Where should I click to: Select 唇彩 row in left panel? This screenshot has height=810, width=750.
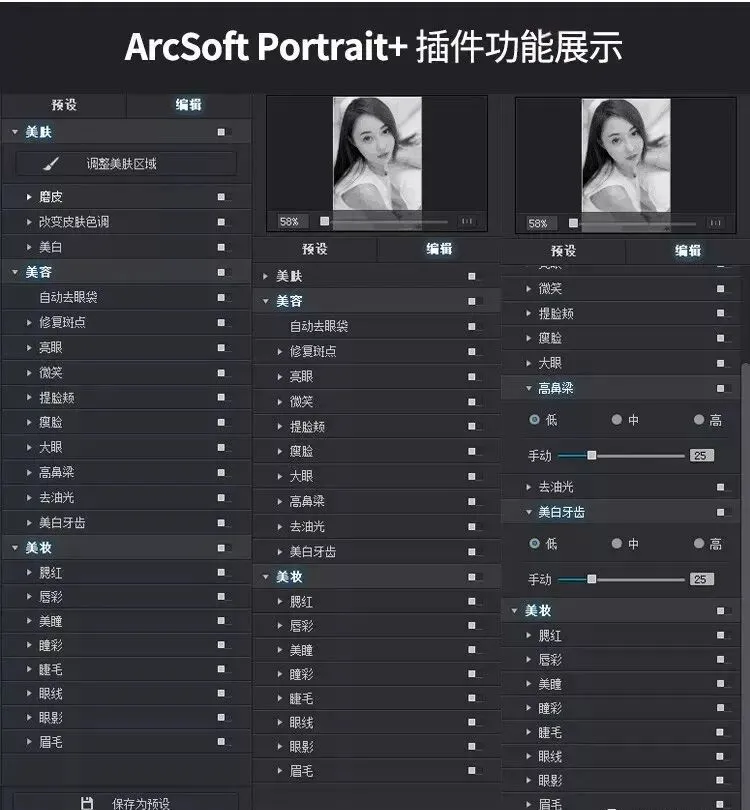127,597
